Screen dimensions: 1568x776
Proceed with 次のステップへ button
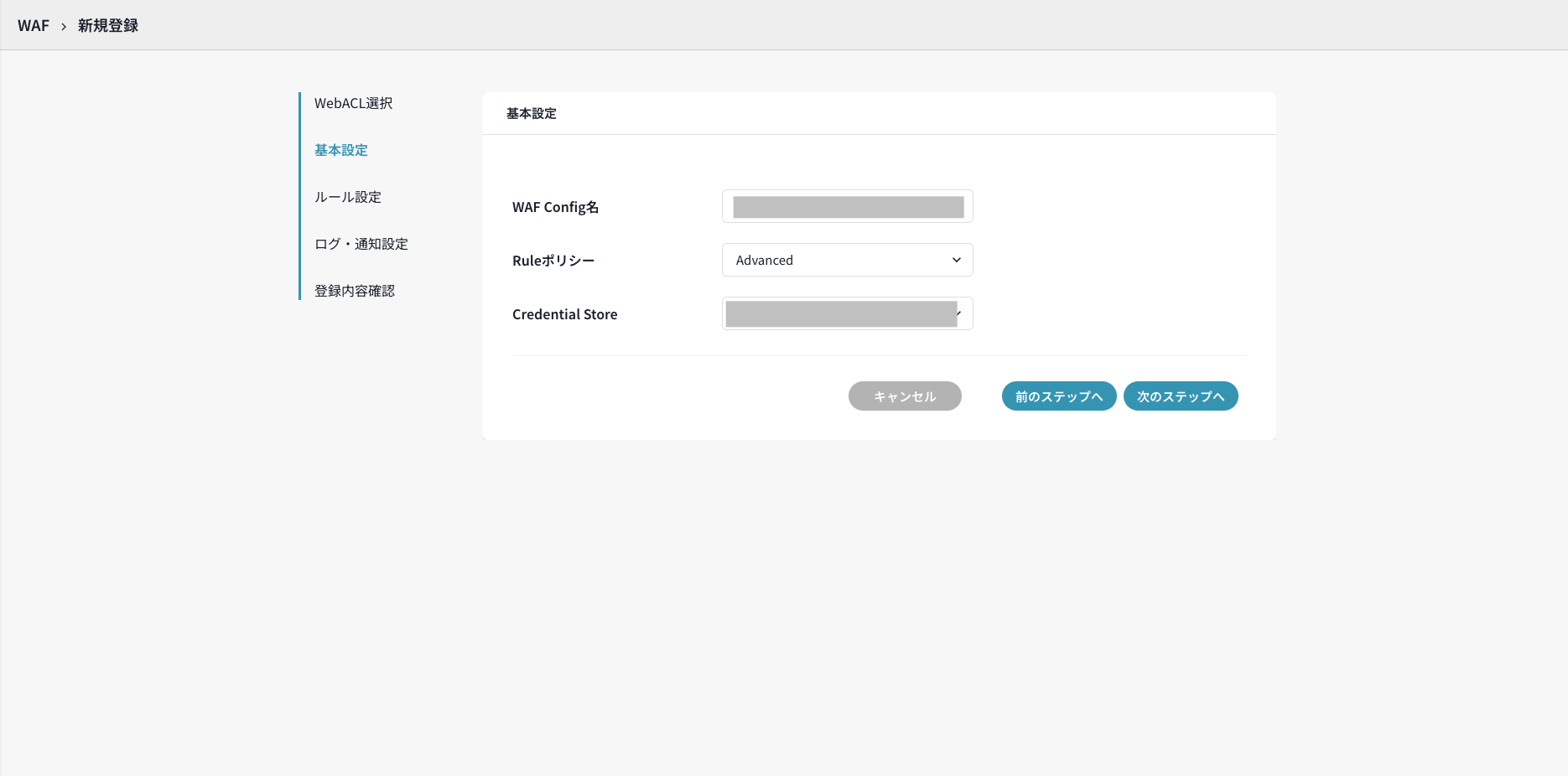point(1181,396)
